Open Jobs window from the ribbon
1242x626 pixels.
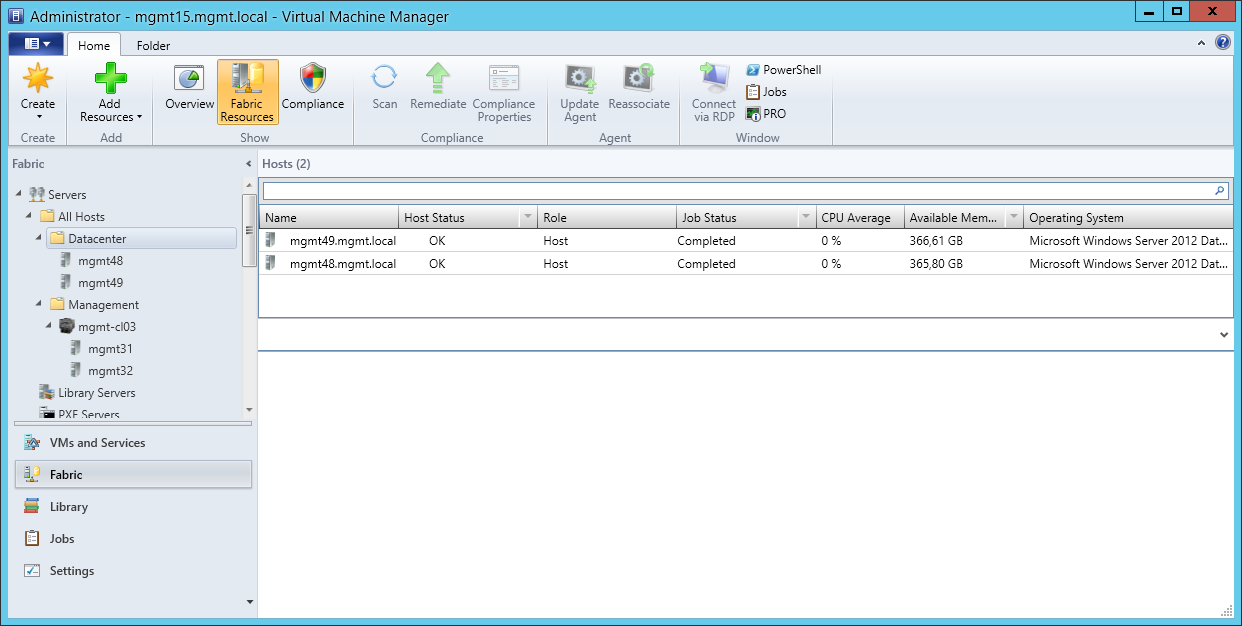pyautogui.click(x=766, y=92)
